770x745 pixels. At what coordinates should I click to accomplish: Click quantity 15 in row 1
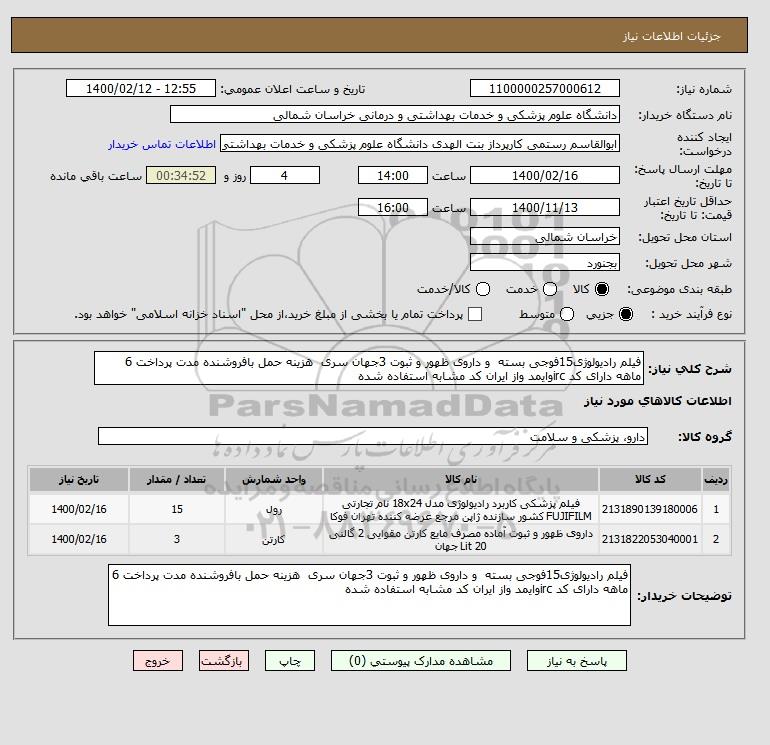tap(177, 510)
